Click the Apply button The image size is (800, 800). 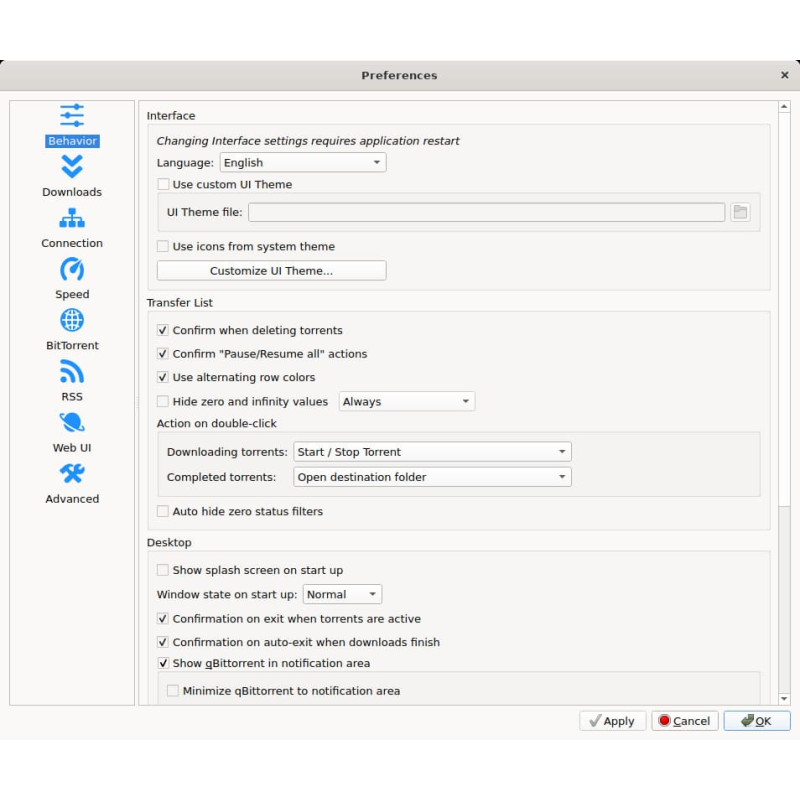613,721
